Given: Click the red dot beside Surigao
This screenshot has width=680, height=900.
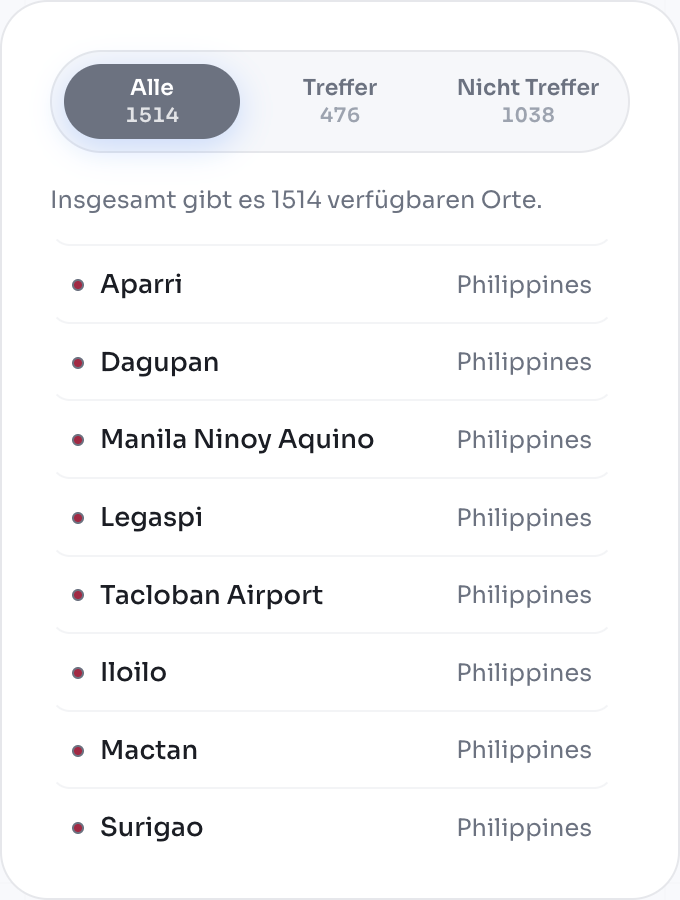Looking at the screenshot, I should (78, 828).
